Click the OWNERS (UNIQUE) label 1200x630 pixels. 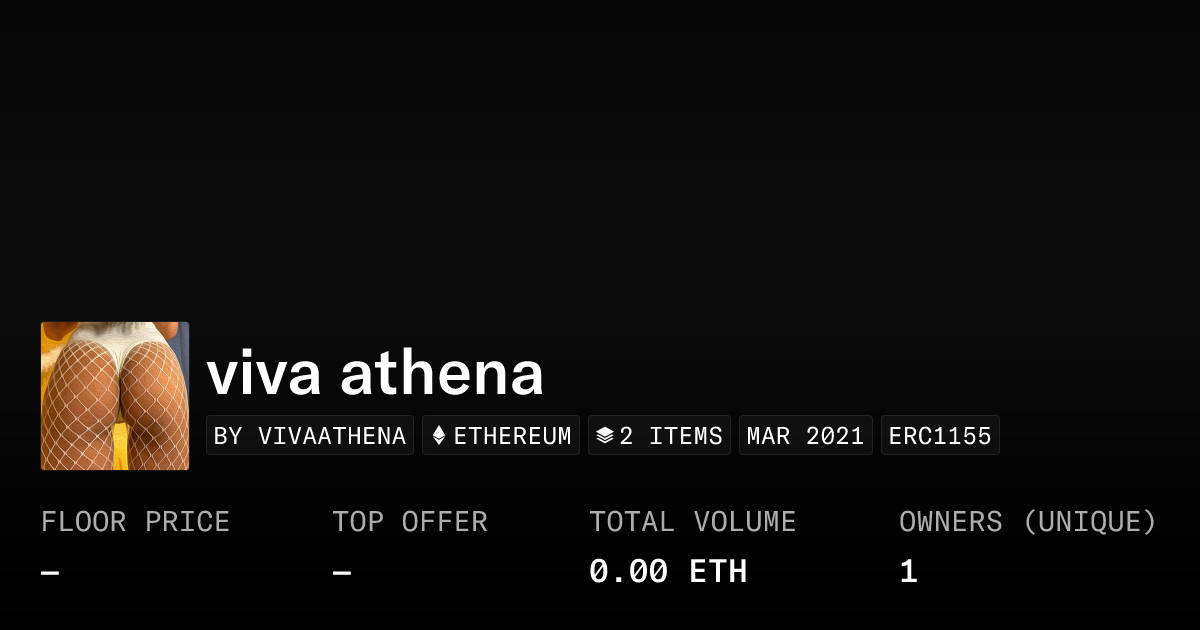click(x=1027, y=522)
